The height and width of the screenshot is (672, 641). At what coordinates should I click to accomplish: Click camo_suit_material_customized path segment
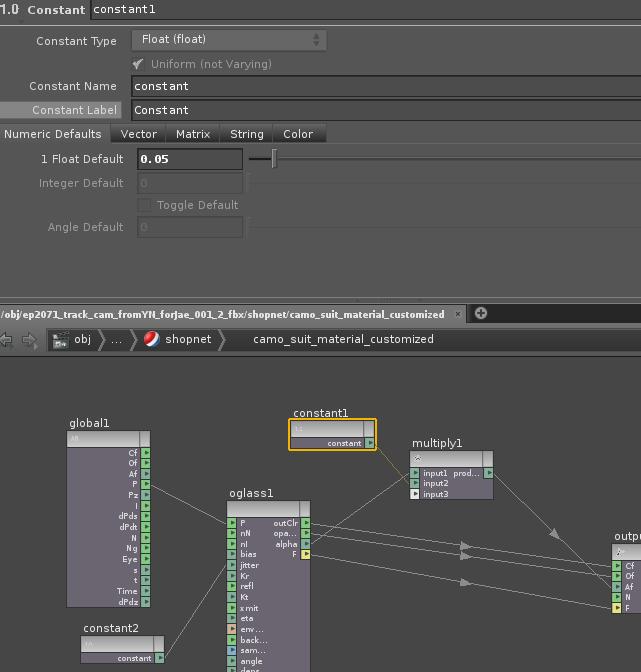click(x=343, y=339)
